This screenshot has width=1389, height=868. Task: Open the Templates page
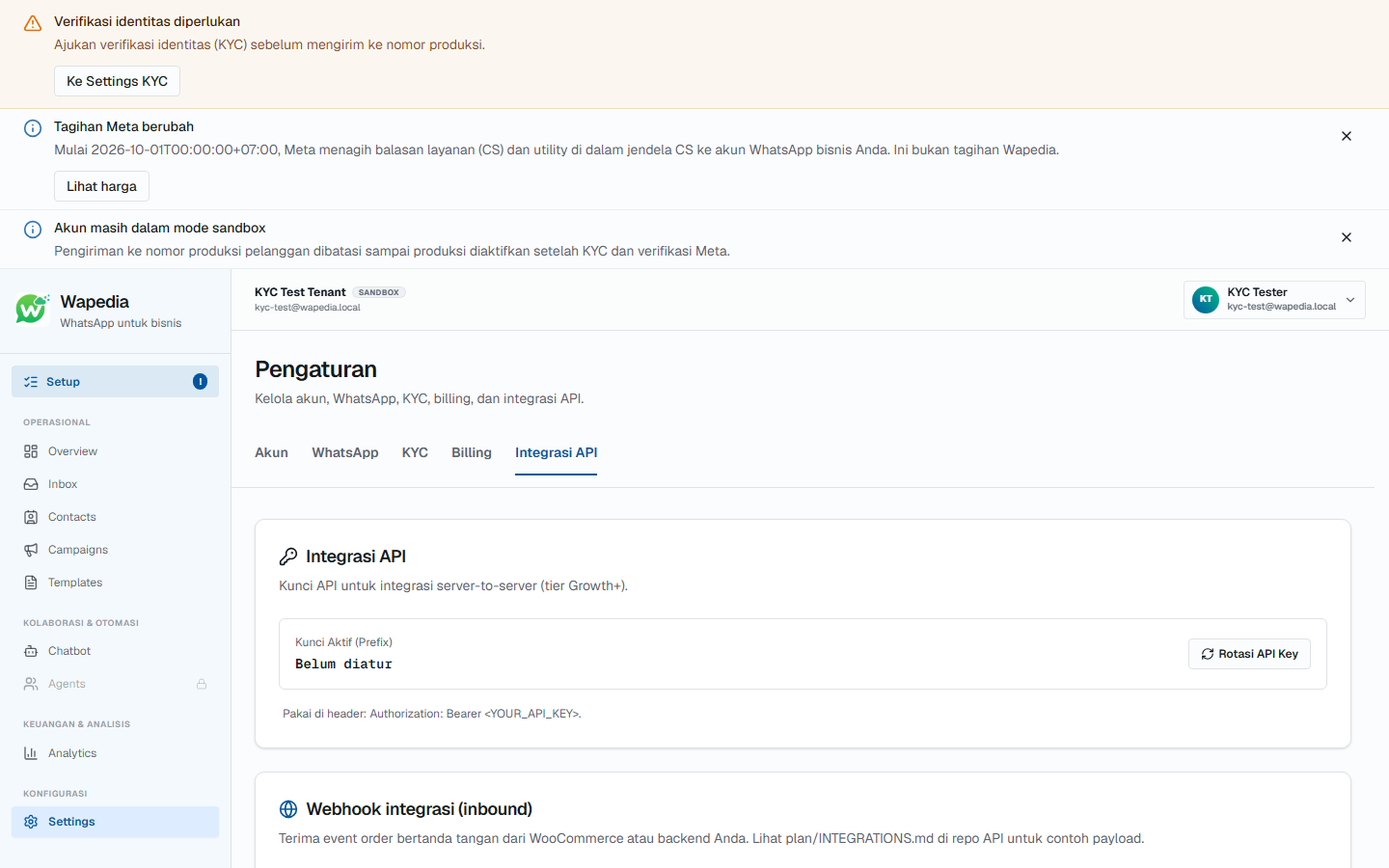pos(115,583)
